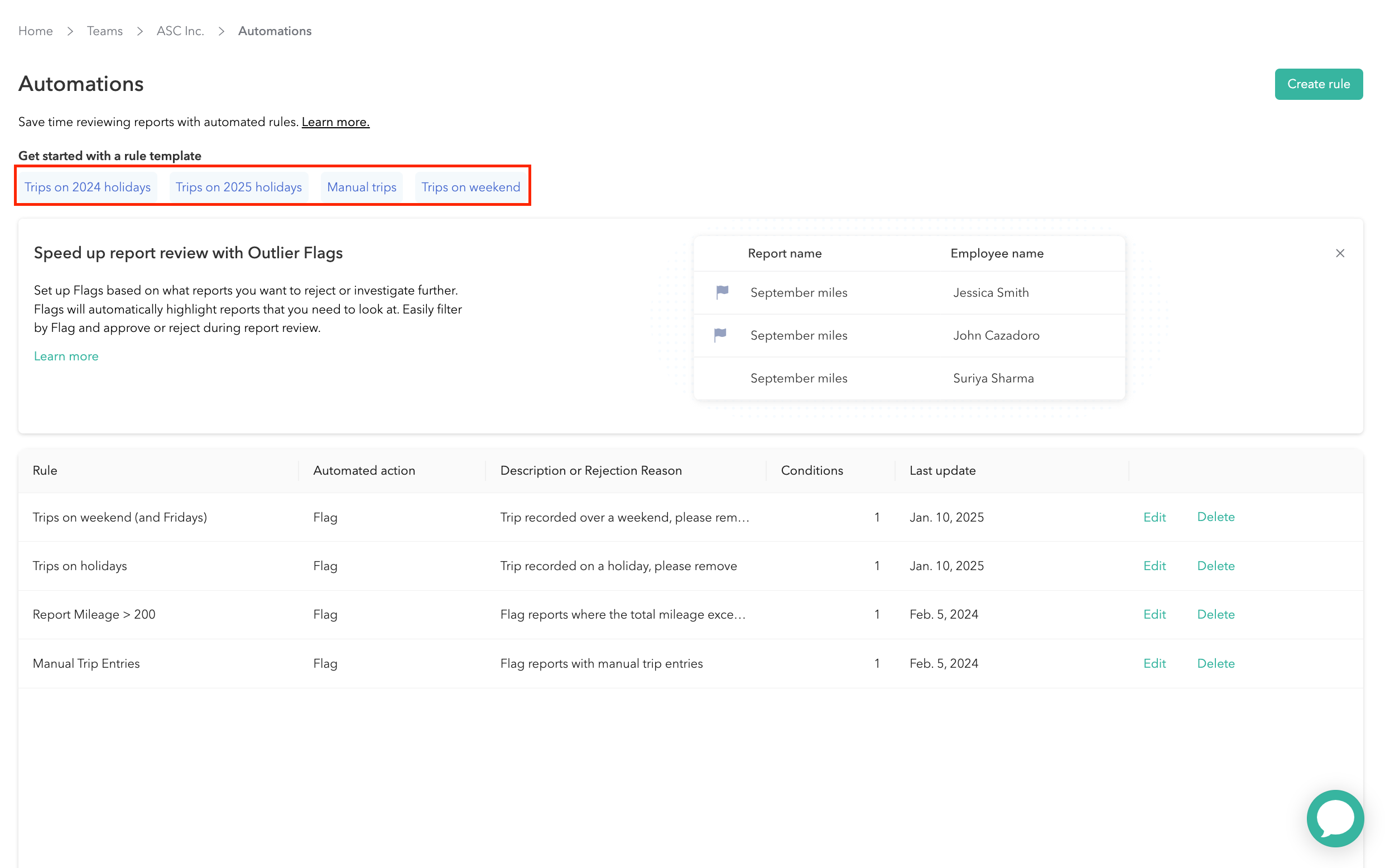Click the Last update column header
The image size is (1385, 868).
[942, 470]
